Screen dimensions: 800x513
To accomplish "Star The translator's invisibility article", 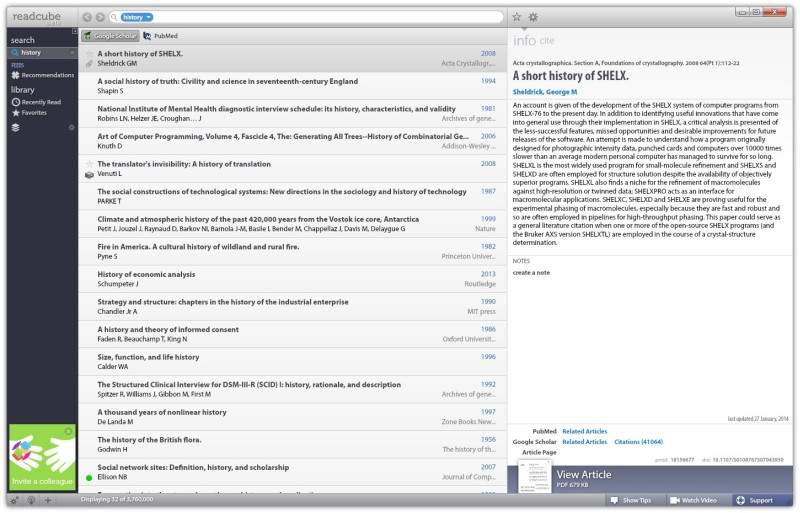I will [x=89, y=164].
